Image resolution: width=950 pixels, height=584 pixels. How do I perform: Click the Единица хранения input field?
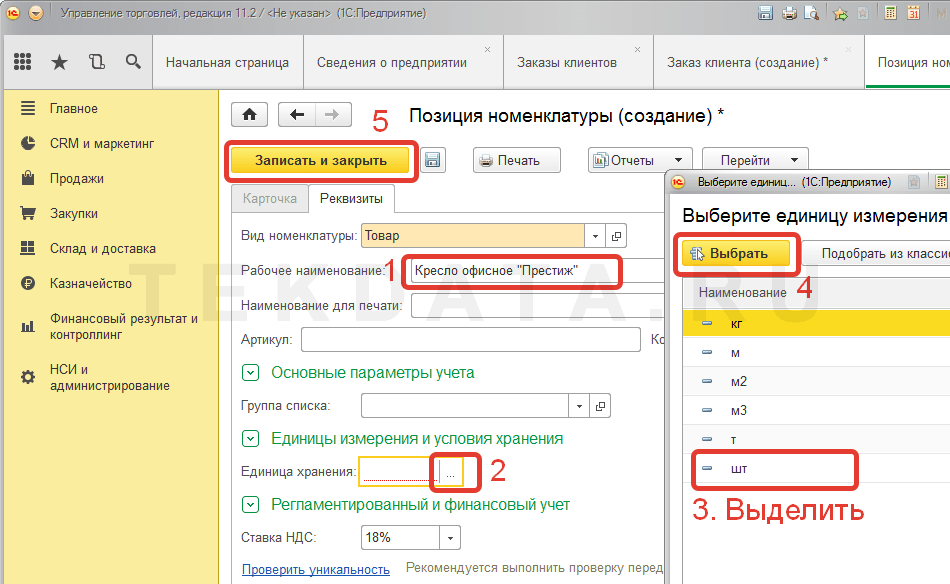[400, 473]
